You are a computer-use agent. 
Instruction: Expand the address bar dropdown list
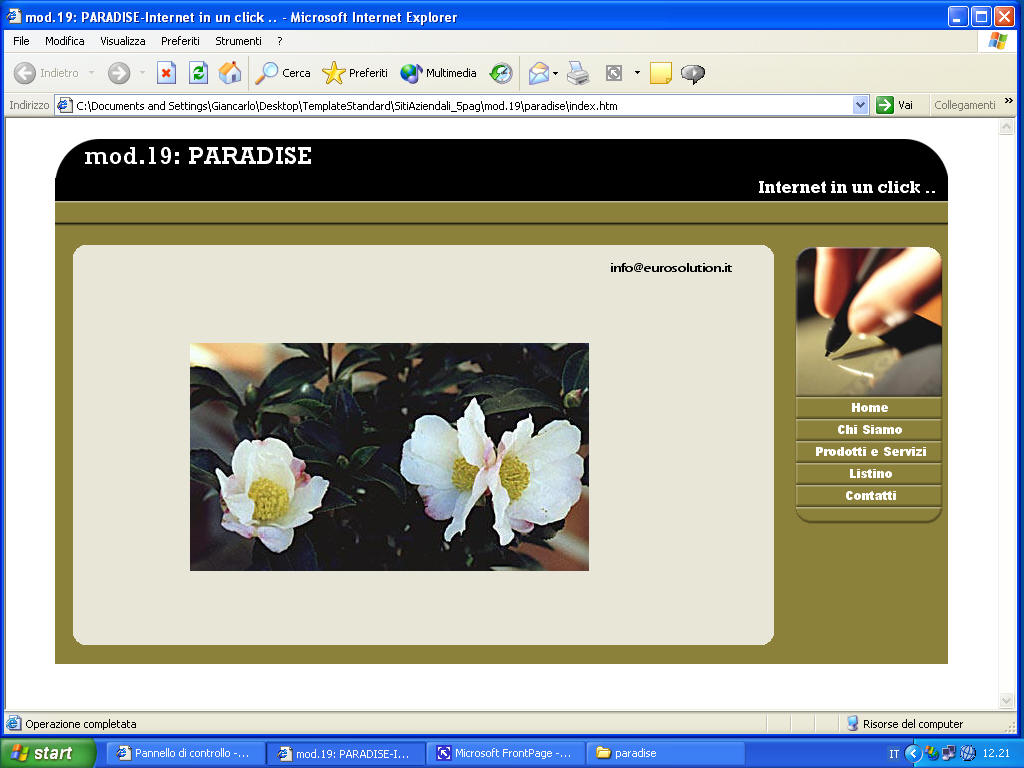coord(861,105)
